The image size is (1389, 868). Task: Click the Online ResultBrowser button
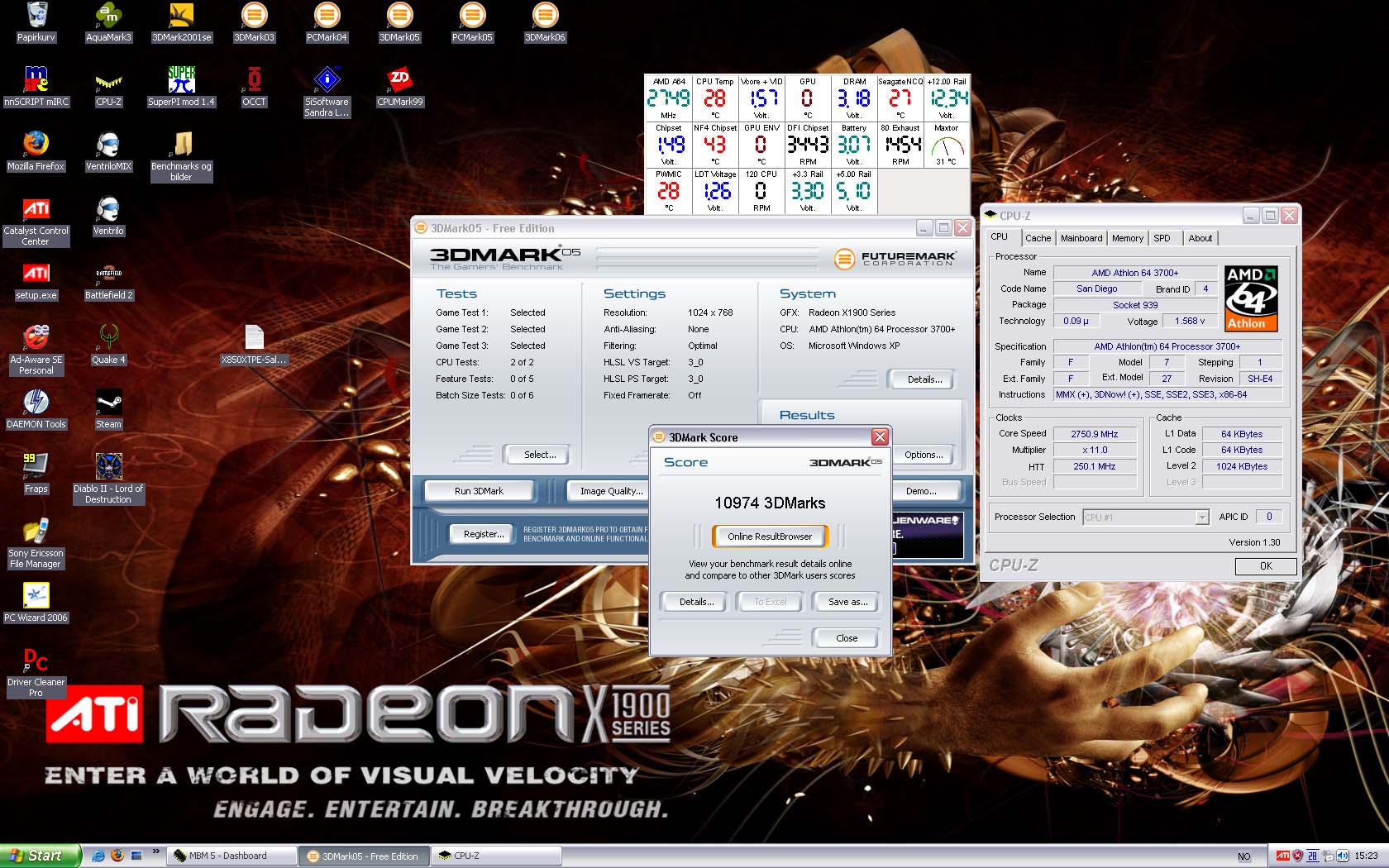770,537
